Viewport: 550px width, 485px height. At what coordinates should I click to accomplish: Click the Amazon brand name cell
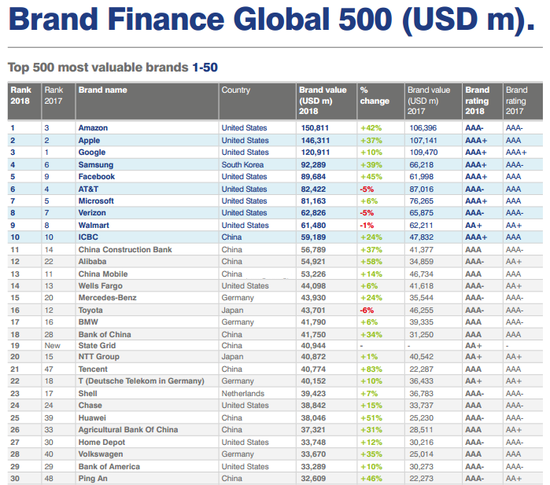pyautogui.click(x=93, y=128)
